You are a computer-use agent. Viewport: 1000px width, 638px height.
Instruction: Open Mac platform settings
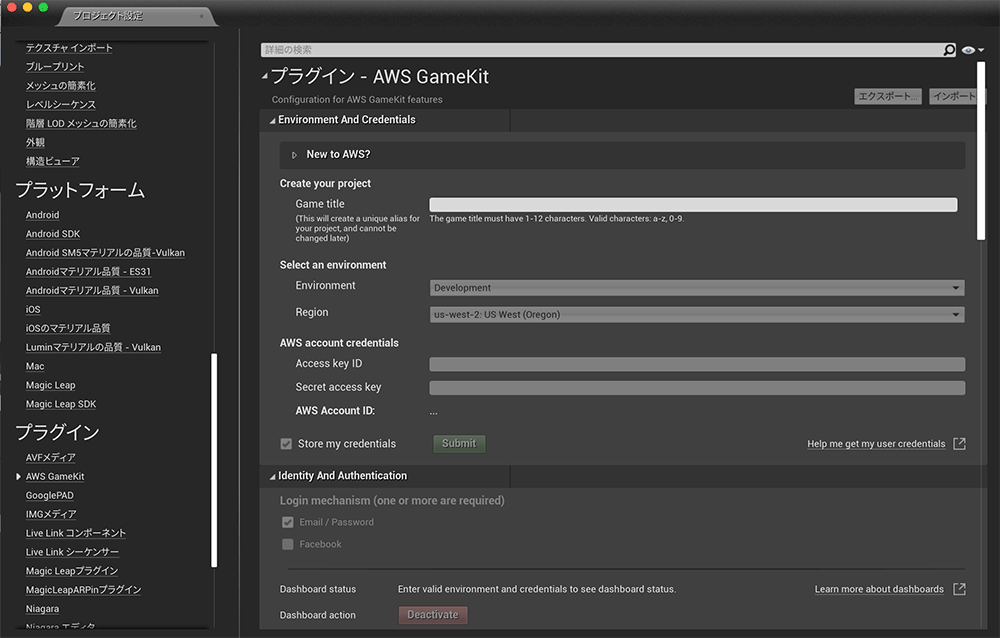[x=35, y=366]
